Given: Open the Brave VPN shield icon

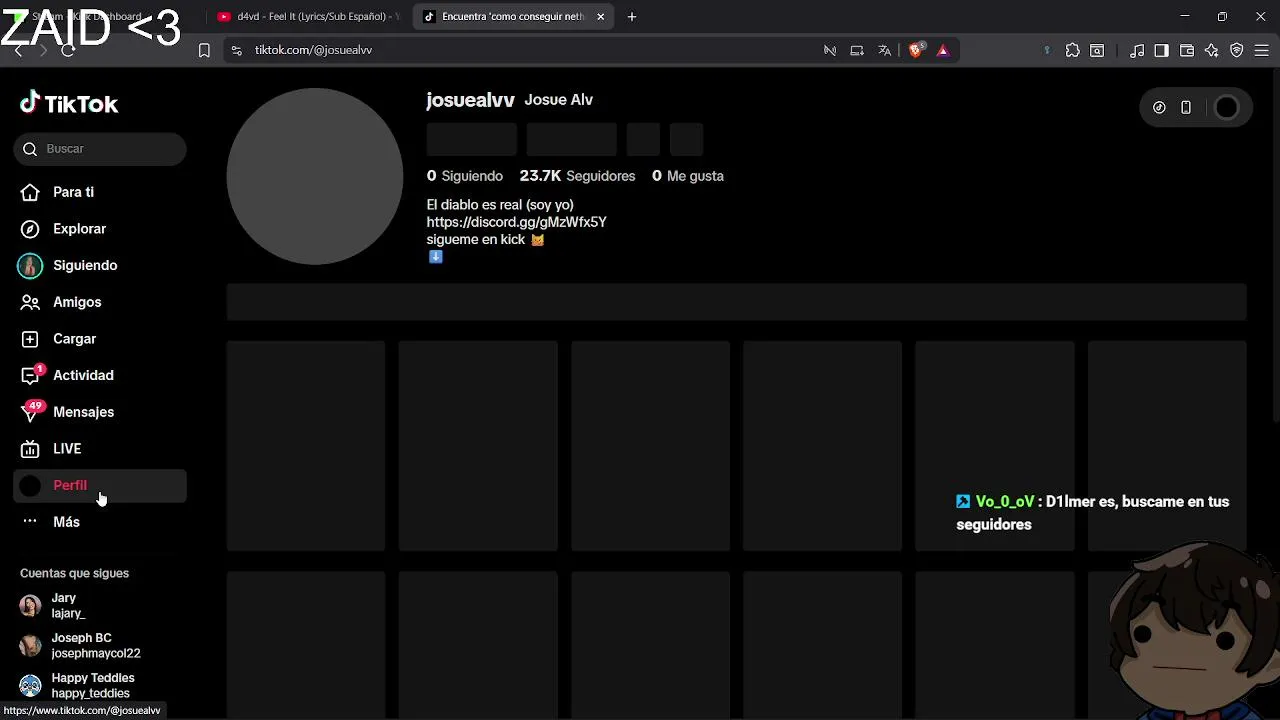Looking at the screenshot, I should point(1237,50).
